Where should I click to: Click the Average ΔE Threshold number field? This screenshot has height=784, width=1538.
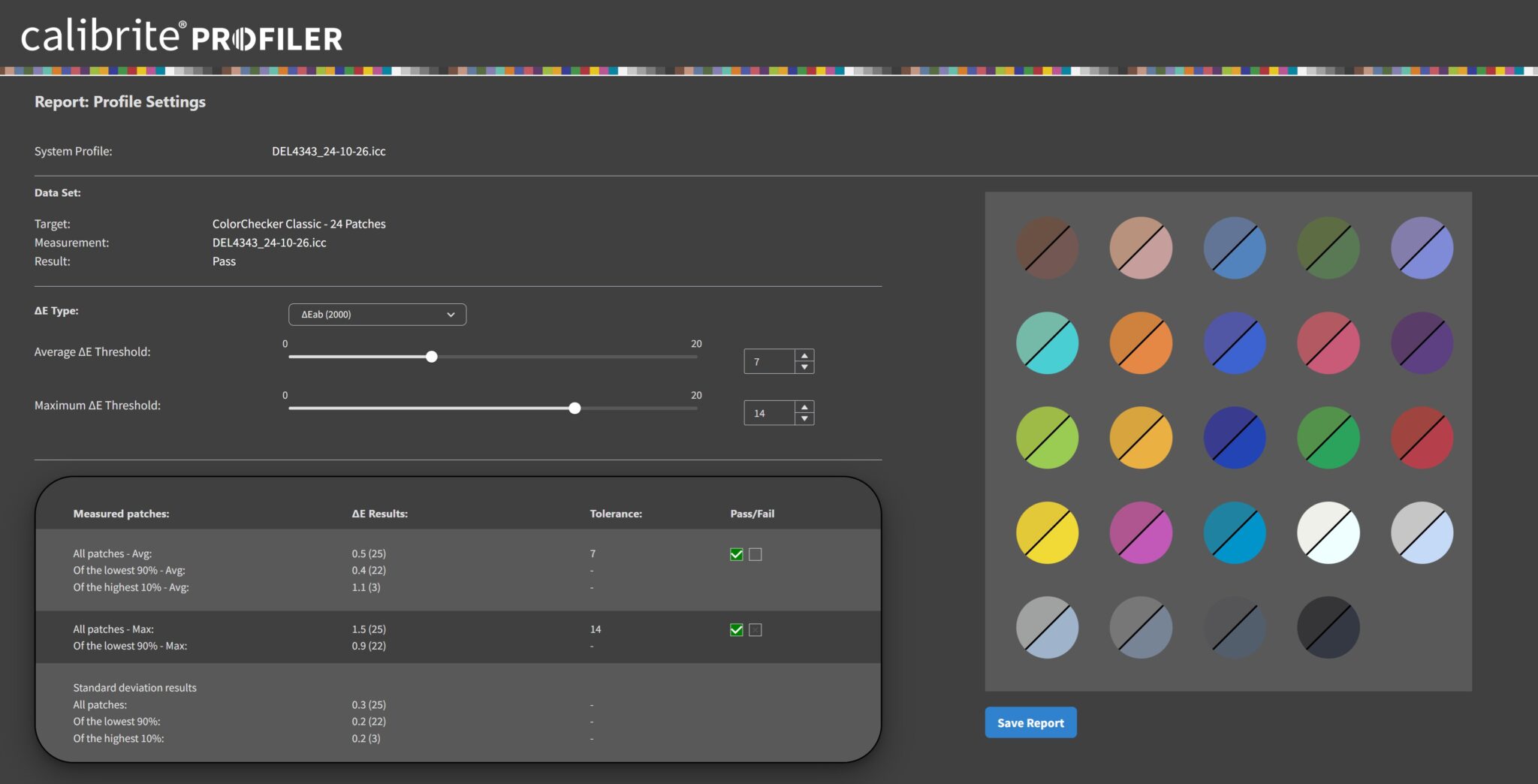(769, 362)
